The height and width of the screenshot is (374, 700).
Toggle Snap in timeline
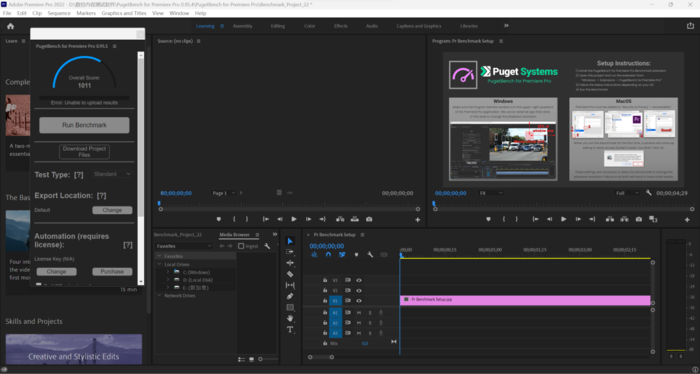328,254
